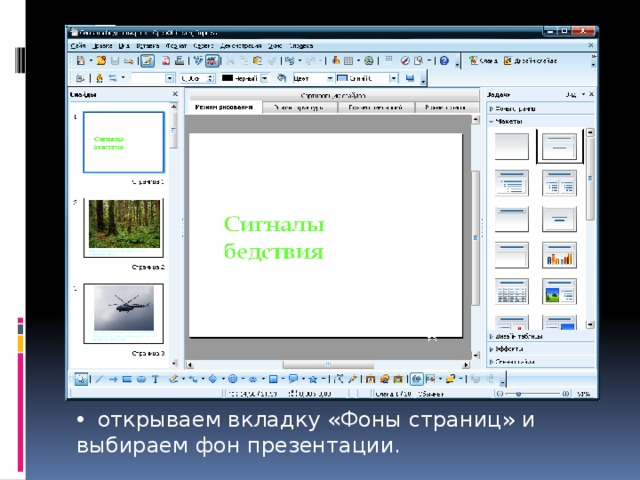Toggle the Display grid icon
Viewport: 640px width, 480px height.
click(389, 60)
